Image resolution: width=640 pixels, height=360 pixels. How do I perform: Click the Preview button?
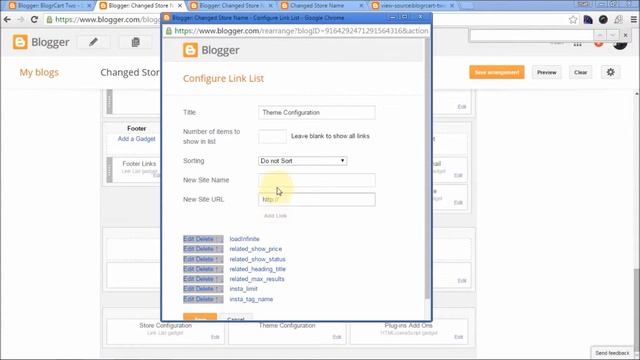tap(547, 72)
